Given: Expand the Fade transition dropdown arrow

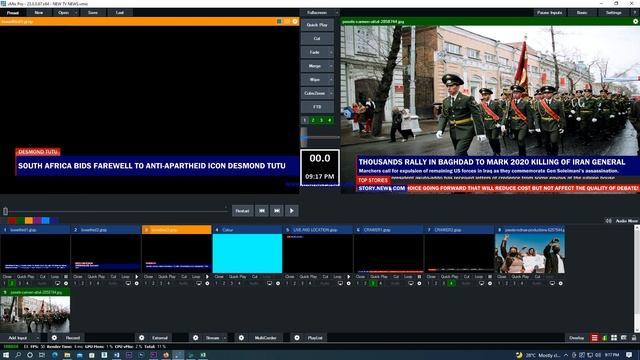Looking at the screenshot, I should 331,52.
